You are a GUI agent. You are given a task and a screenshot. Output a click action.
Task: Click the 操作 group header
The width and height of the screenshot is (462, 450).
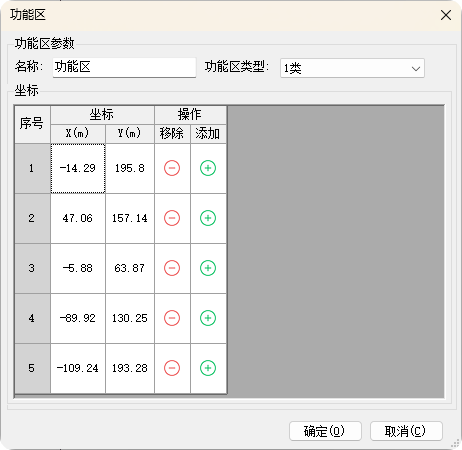pos(190,115)
